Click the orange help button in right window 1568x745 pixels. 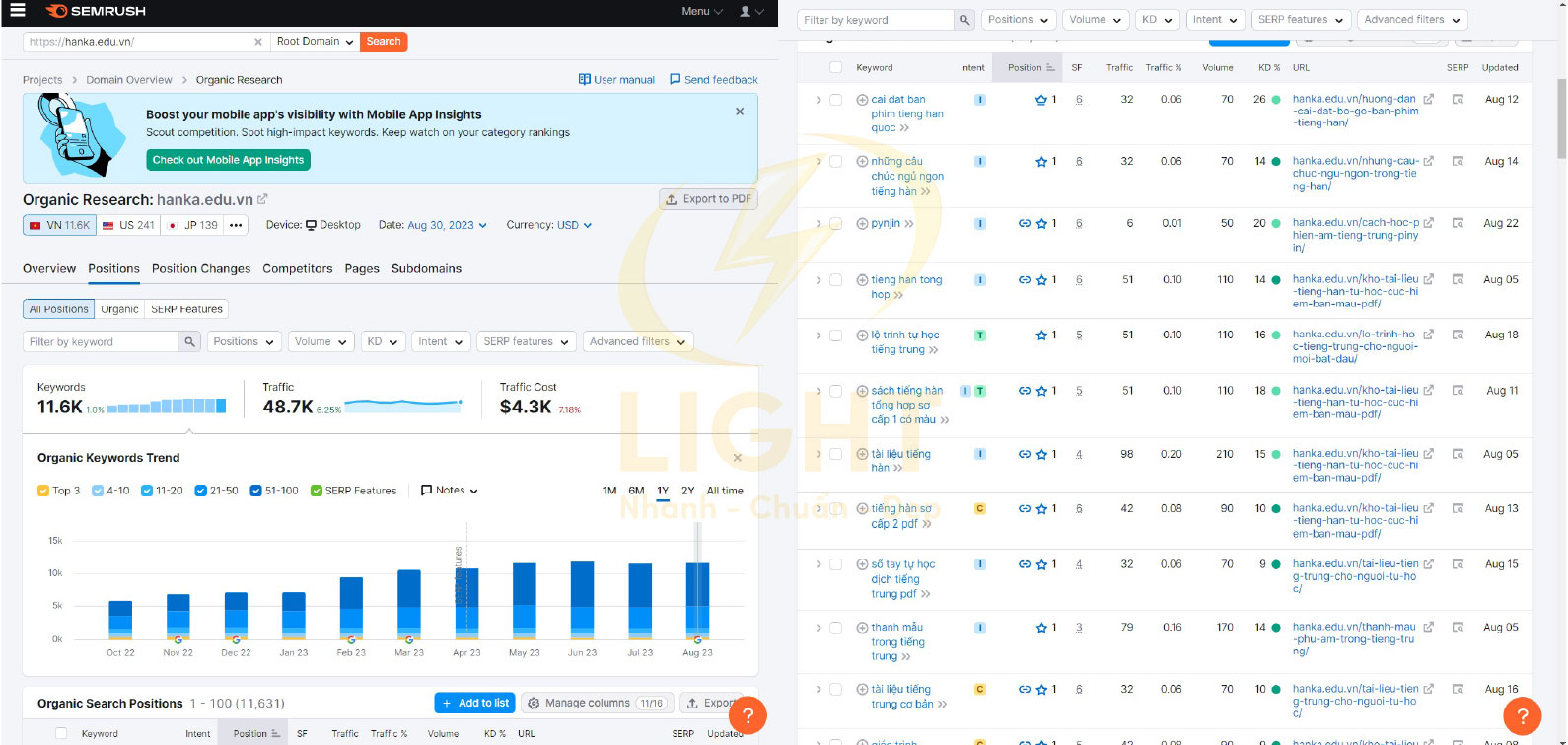(x=1523, y=715)
